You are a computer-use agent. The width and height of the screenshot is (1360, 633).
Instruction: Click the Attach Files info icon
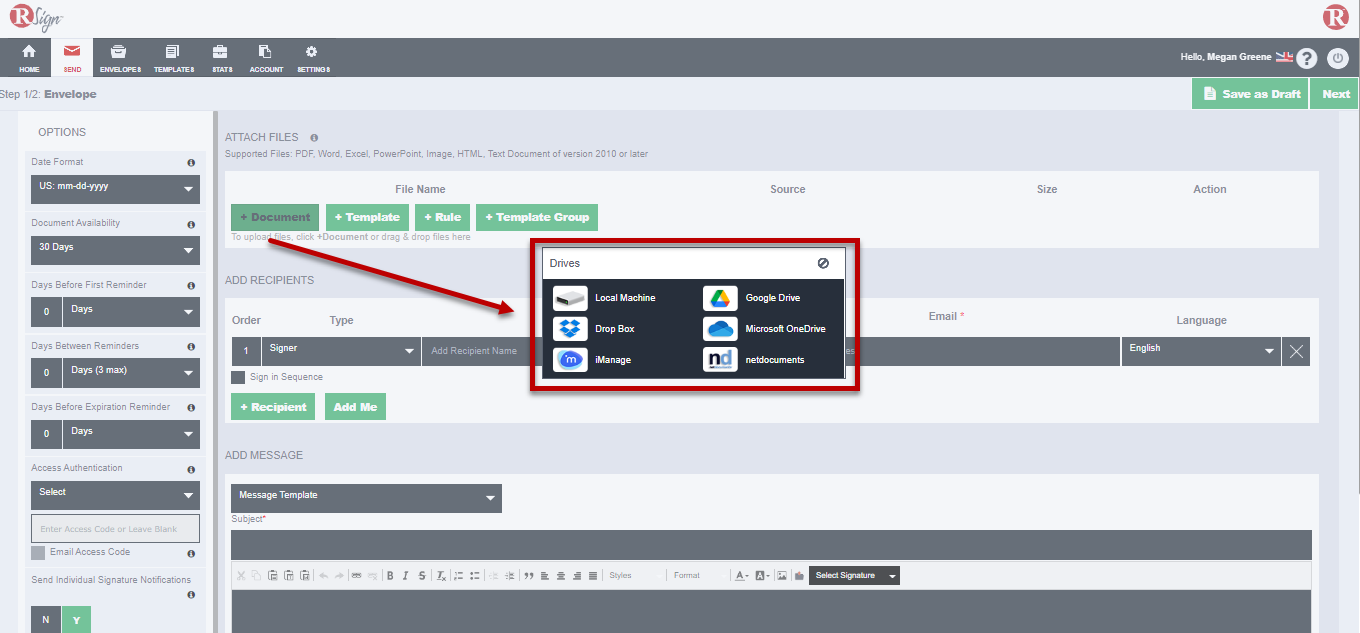(x=314, y=138)
